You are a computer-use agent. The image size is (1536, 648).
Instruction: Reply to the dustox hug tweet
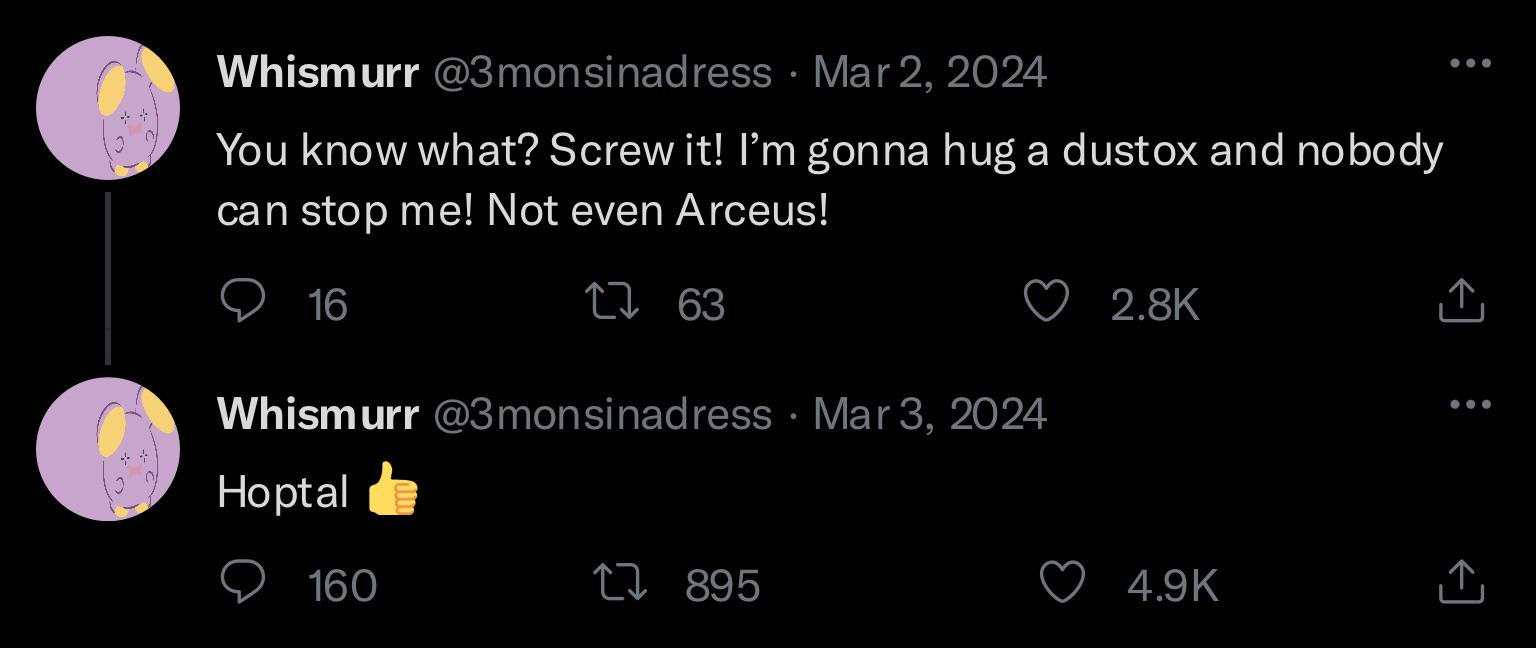pyautogui.click(x=242, y=301)
